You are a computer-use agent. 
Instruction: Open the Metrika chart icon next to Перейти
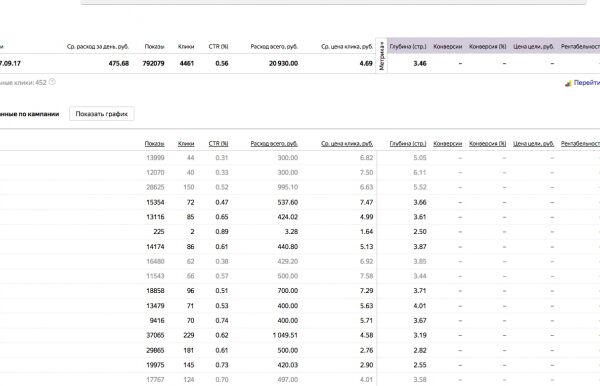pos(568,83)
